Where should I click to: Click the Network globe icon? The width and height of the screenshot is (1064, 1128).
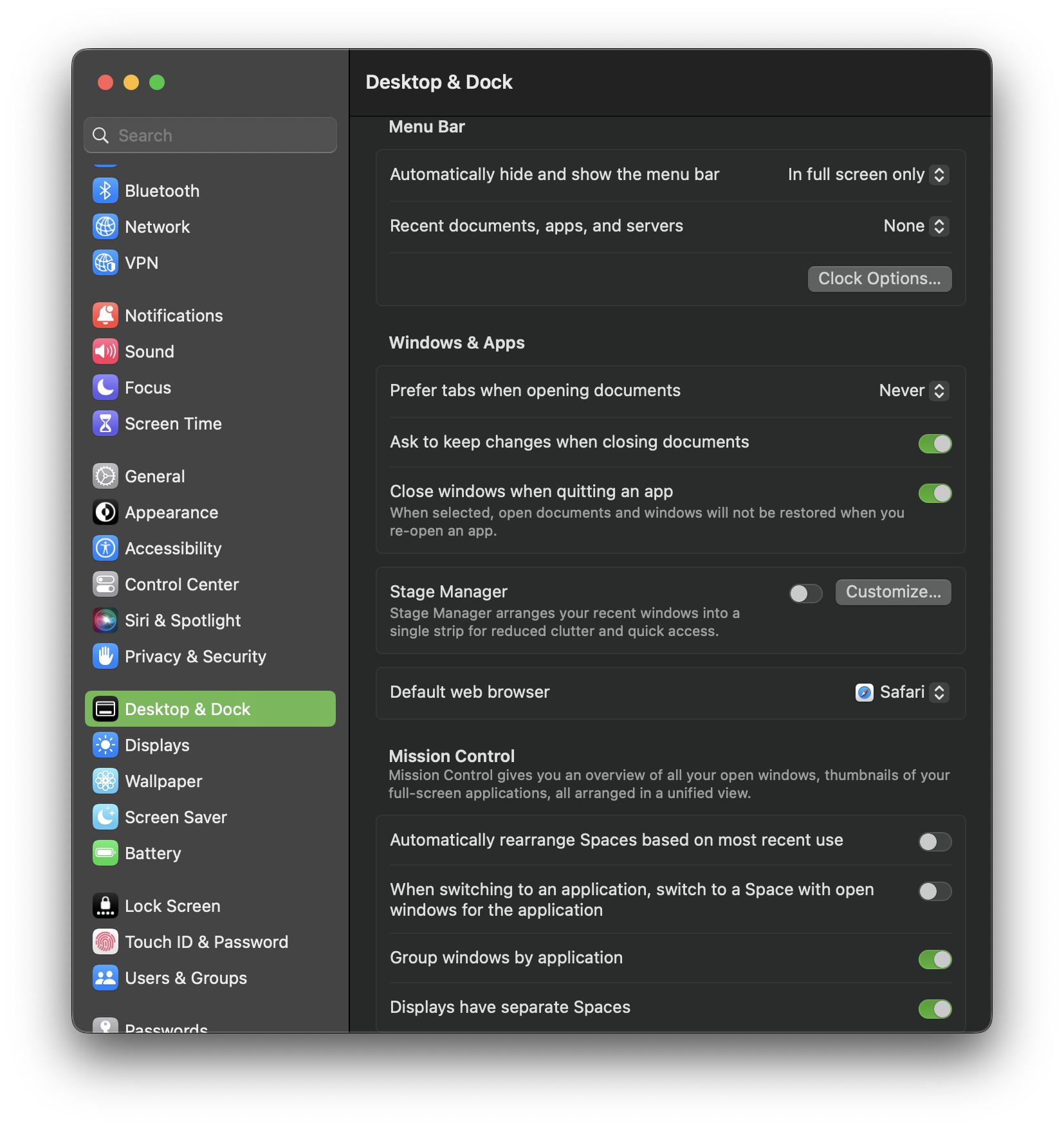pyautogui.click(x=105, y=227)
